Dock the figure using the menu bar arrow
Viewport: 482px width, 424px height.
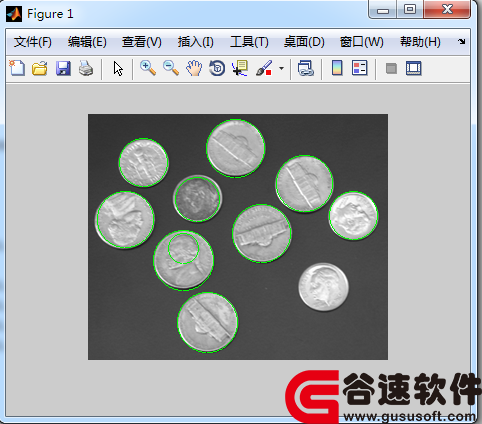462,42
